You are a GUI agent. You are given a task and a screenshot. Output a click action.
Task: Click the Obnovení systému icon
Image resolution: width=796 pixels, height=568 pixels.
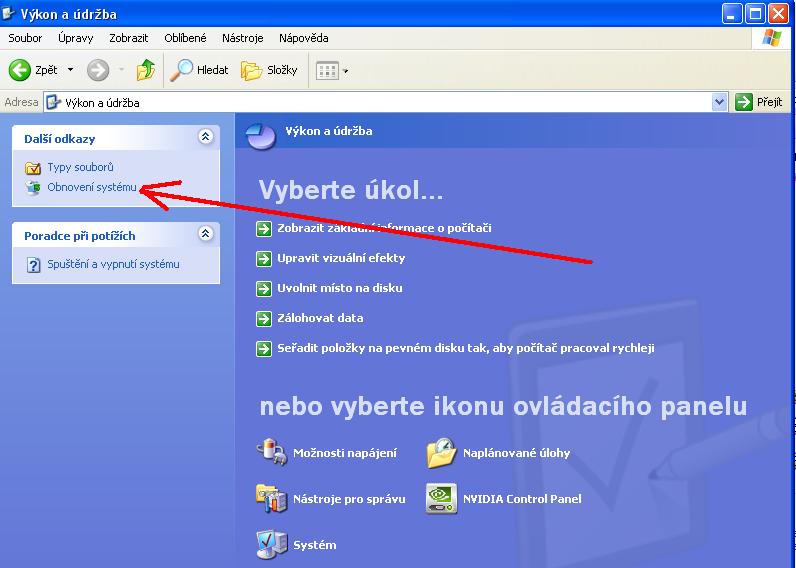tap(33, 187)
